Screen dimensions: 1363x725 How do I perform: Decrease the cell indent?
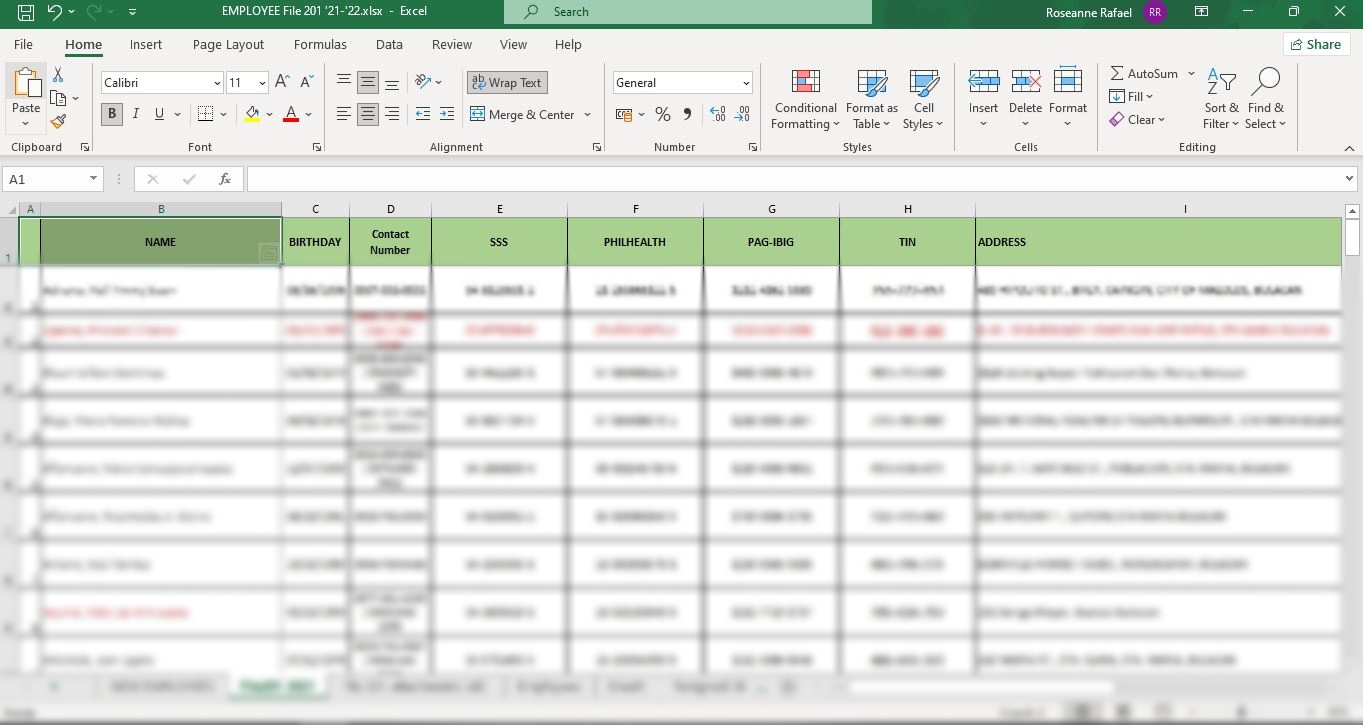coord(423,114)
